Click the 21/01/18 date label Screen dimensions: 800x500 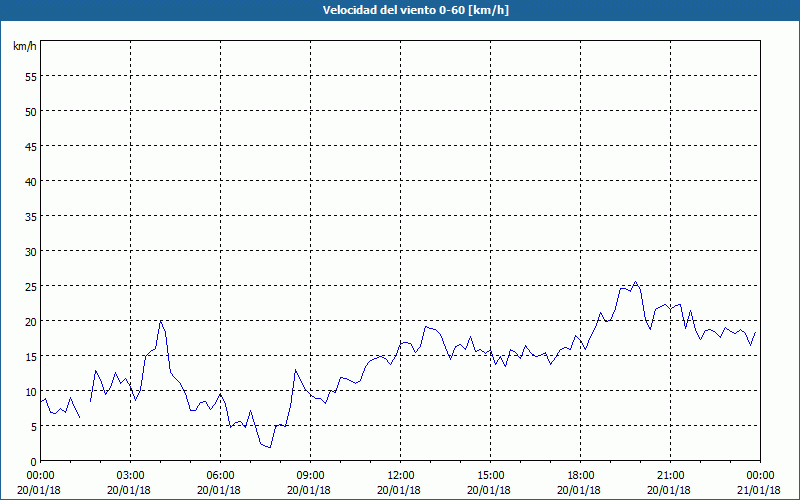coord(760,490)
